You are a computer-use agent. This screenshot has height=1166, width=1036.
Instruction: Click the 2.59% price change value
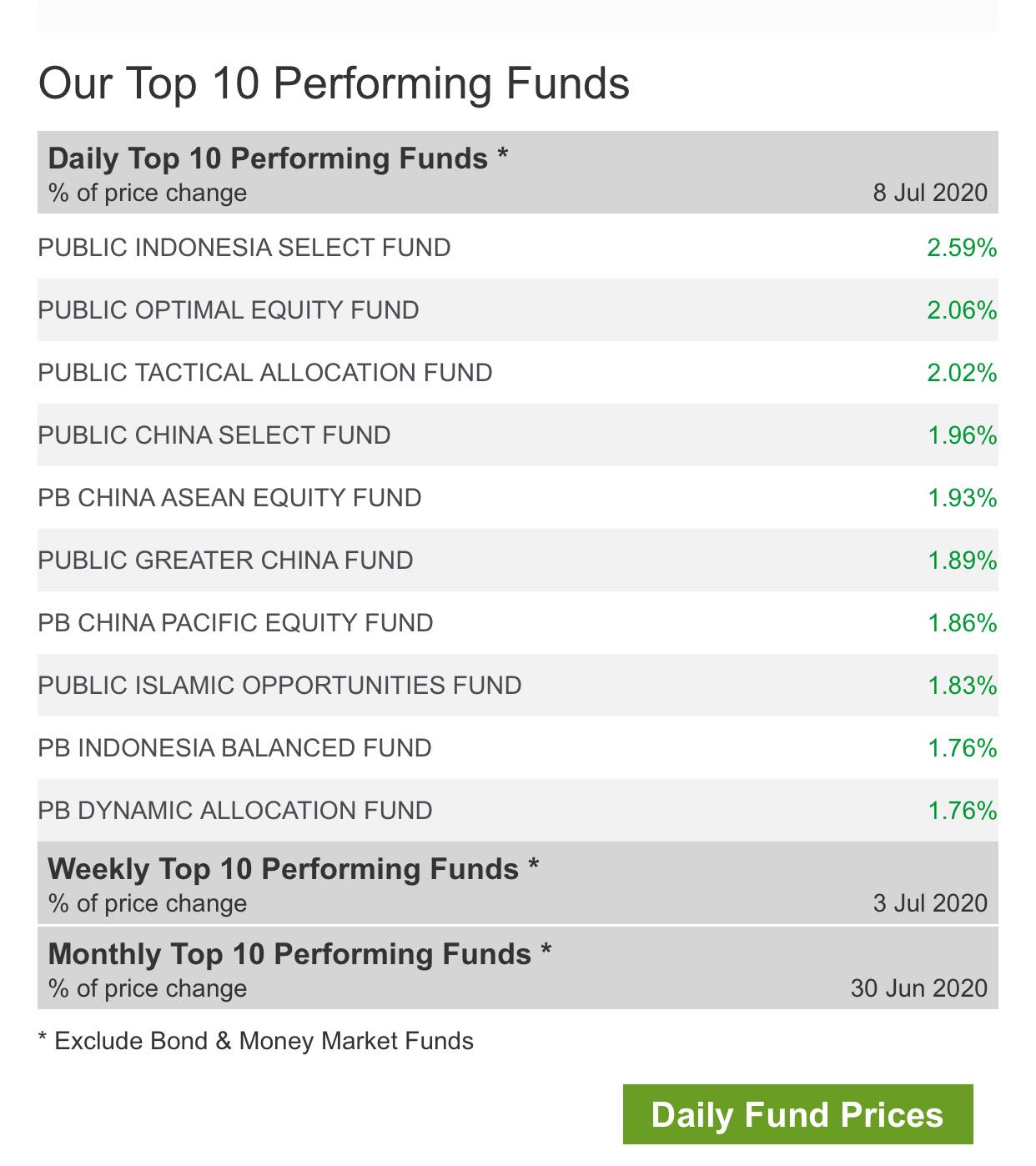tap(962, 248)
